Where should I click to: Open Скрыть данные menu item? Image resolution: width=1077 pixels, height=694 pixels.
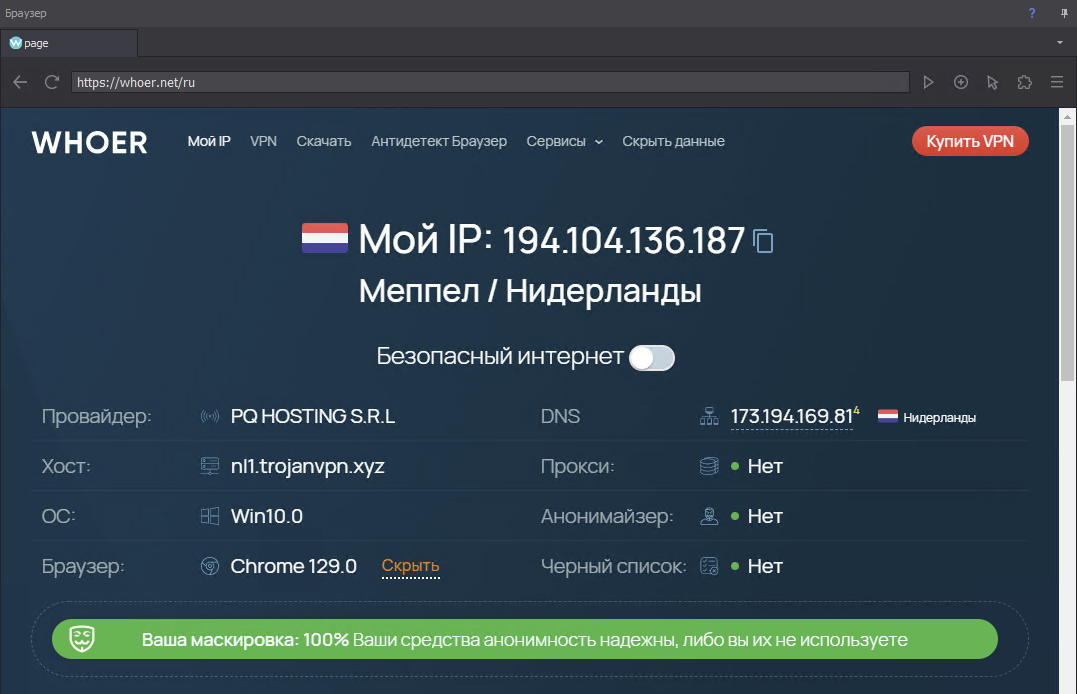673,142
